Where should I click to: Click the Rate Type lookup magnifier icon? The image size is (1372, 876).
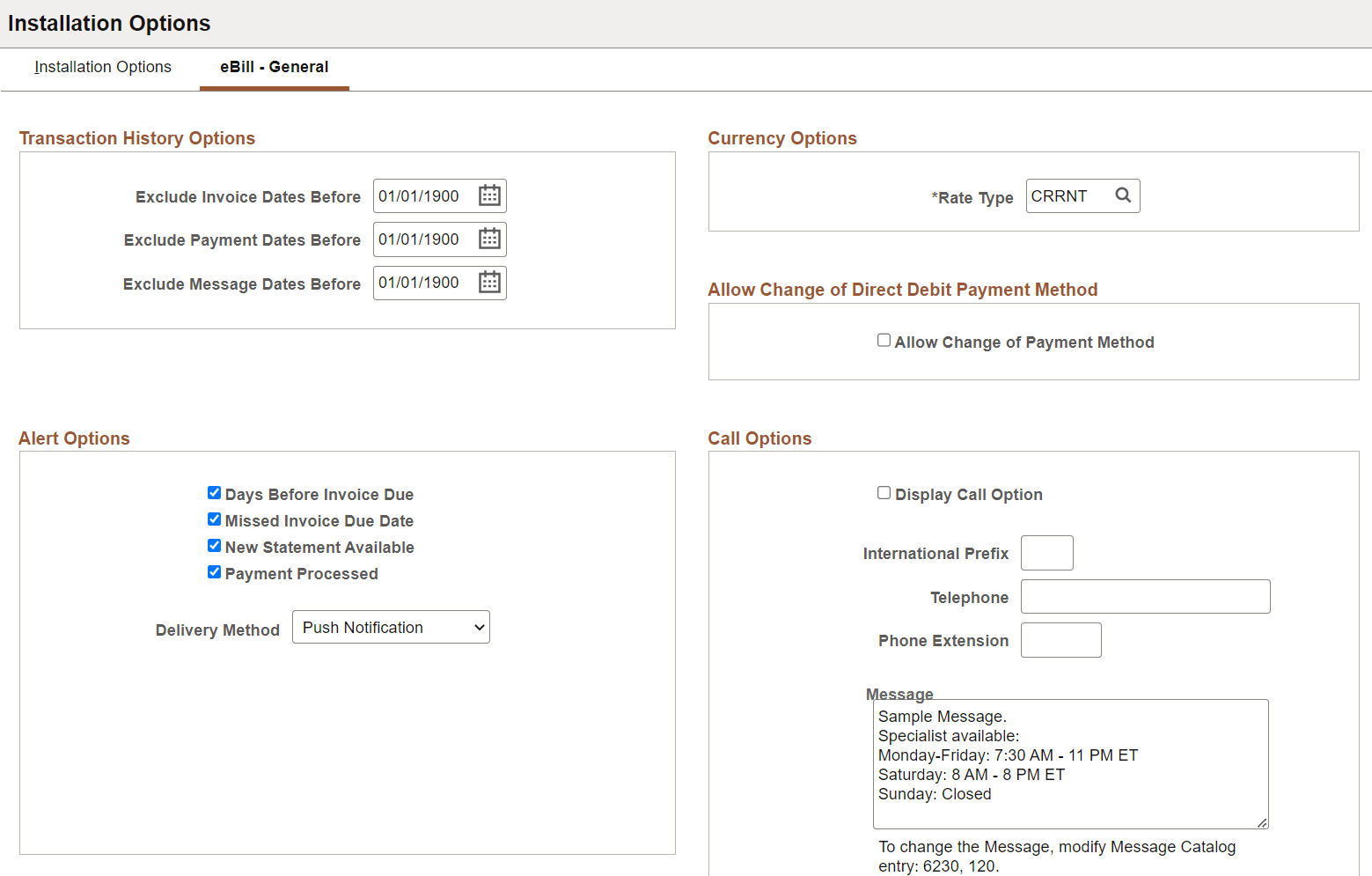pos(1123,195)
